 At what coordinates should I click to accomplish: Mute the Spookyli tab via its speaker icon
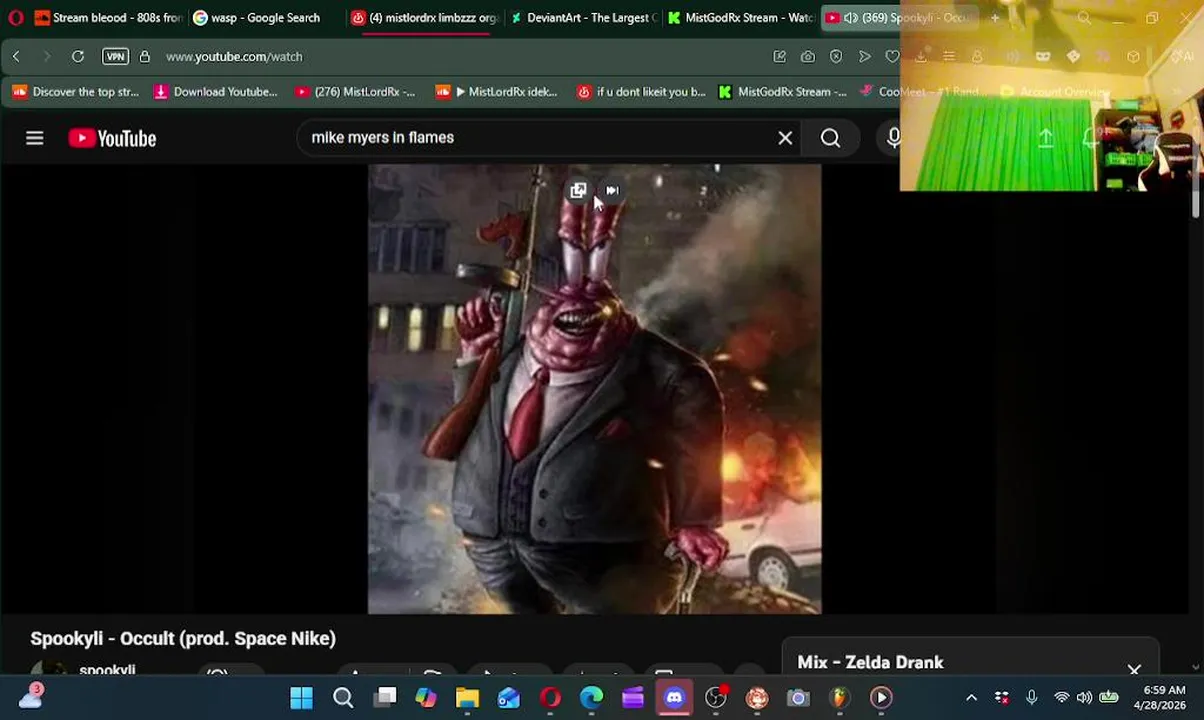(x=850, y=18)
